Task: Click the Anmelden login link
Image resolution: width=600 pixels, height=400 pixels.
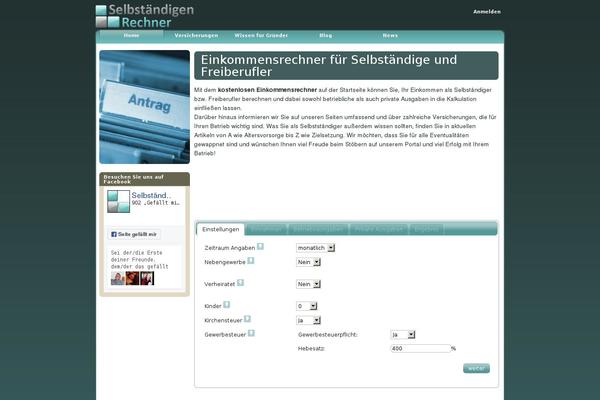Action: 487,12
